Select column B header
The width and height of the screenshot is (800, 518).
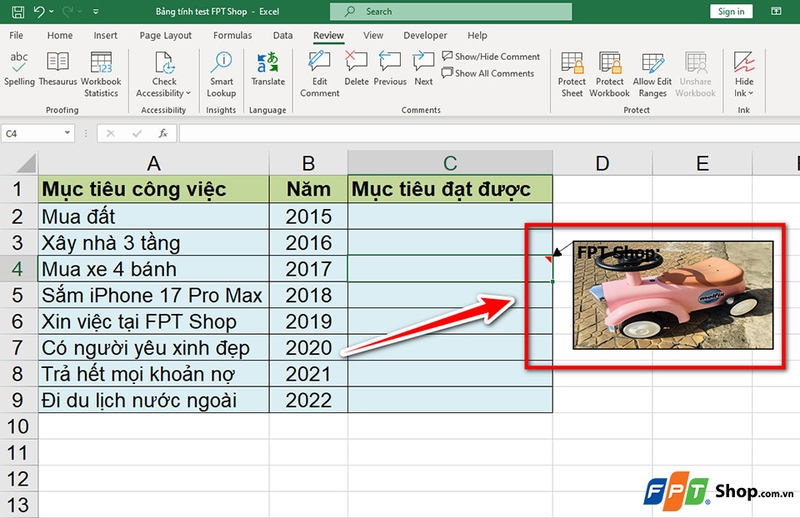coord(308,163)
